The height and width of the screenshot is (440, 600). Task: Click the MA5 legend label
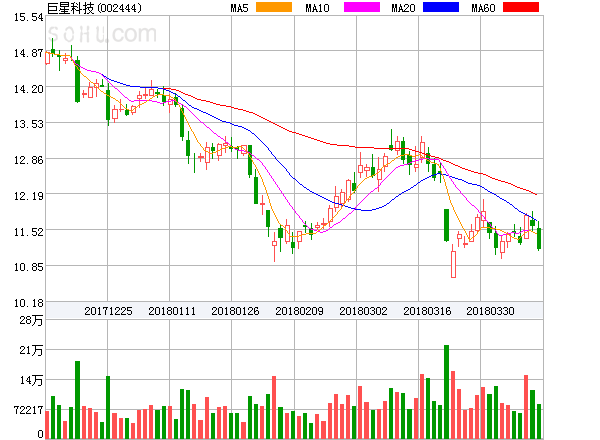(x=240, y=8)
